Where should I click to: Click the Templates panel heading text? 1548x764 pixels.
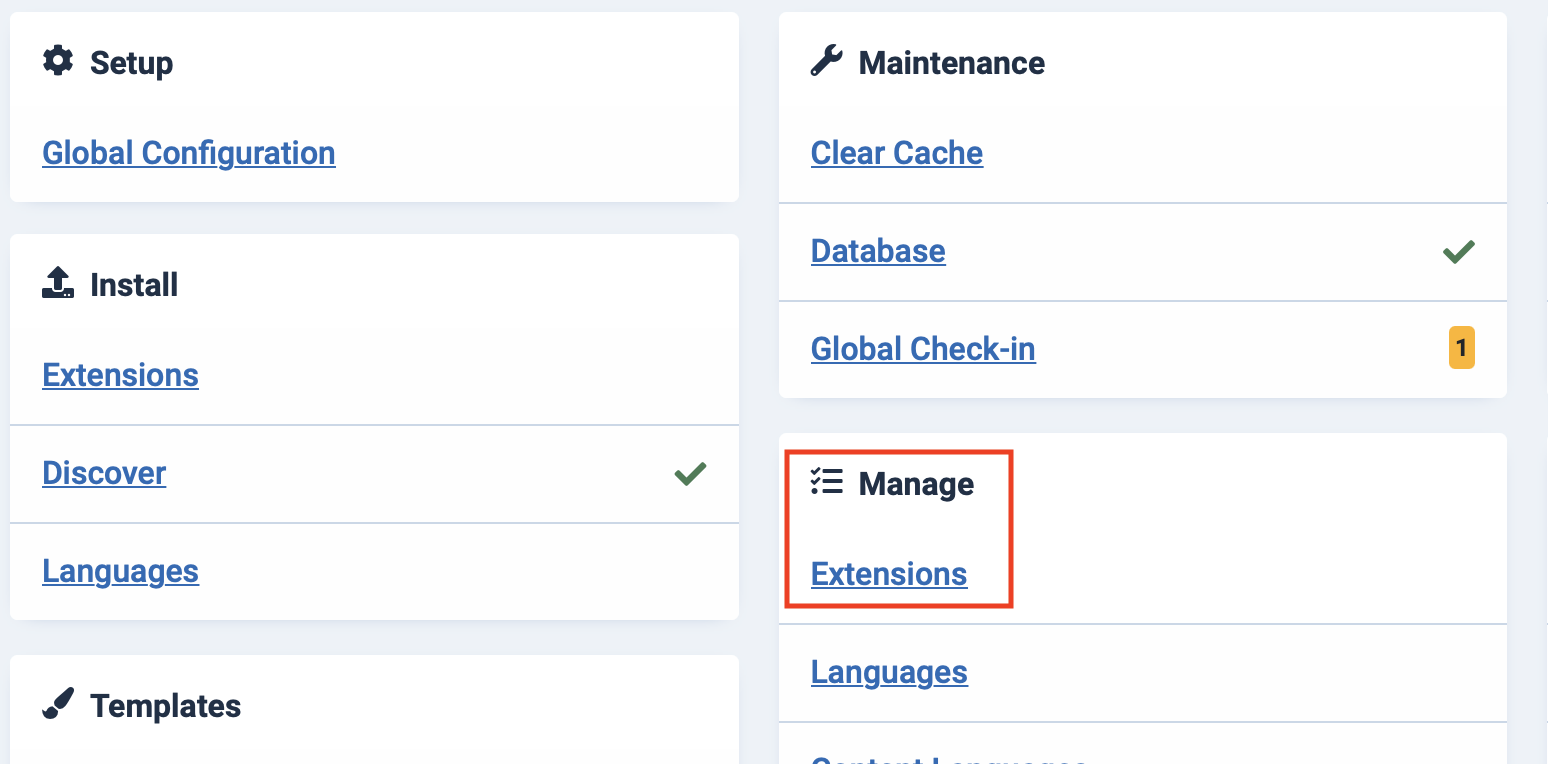point(165,706)
